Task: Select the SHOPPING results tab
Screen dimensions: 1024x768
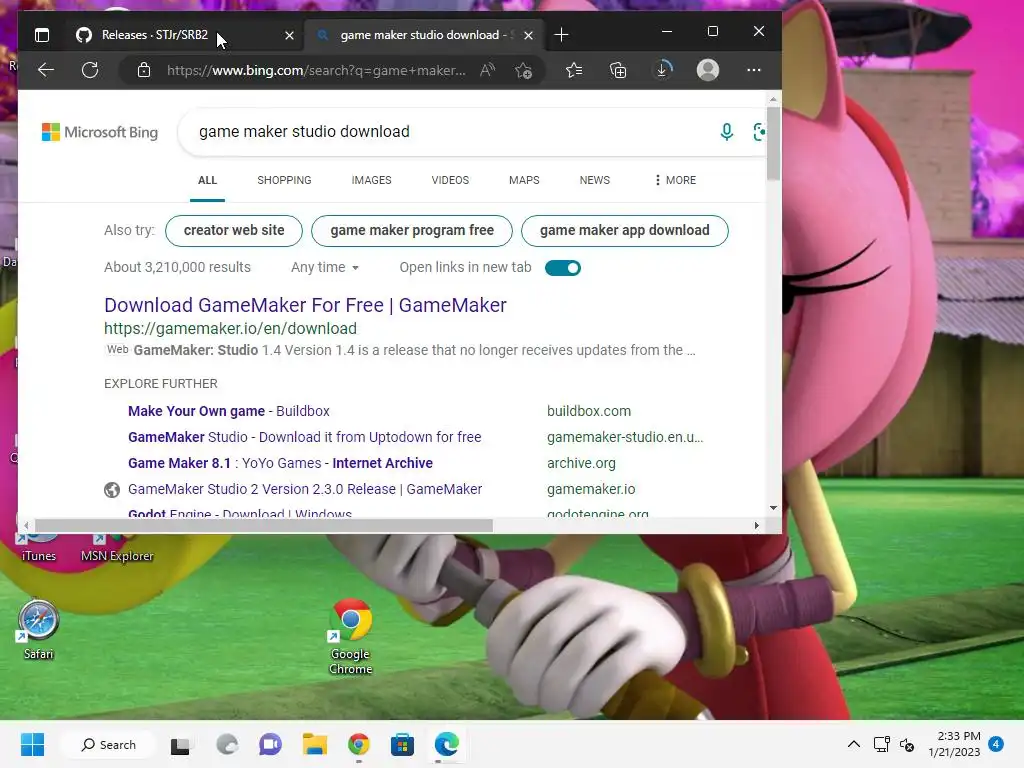Action: 284,180
